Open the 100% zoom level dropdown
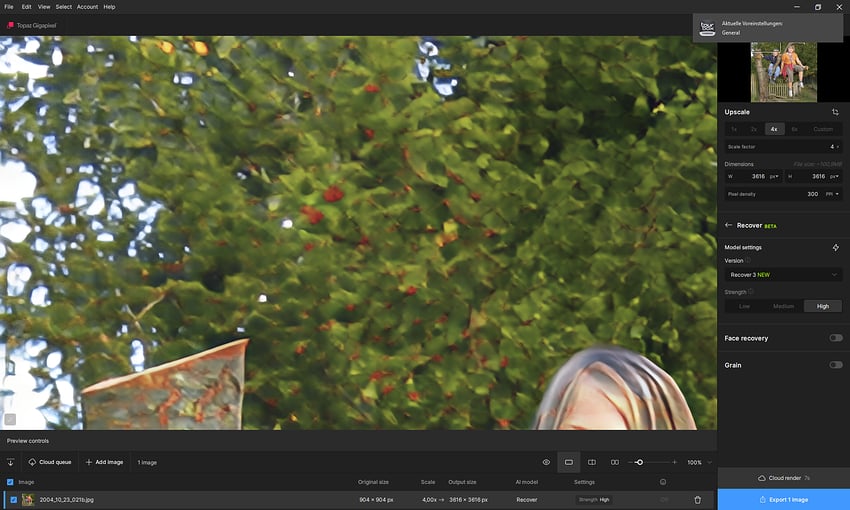The width and height of the screenshot is (850, 510). click(695, 462)
